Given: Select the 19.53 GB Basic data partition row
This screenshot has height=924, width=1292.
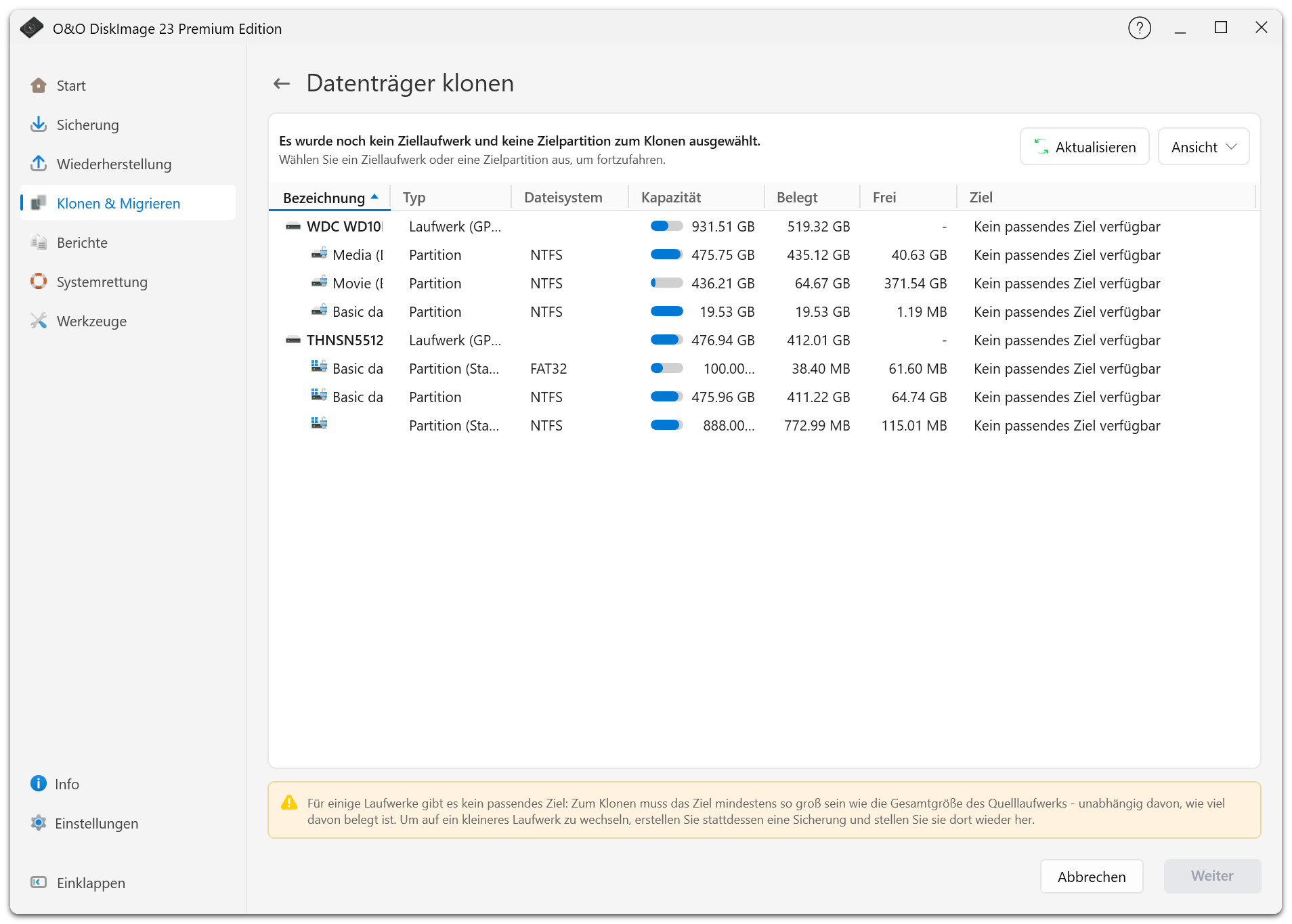Looking at the screenshot, I should (764, 311).
